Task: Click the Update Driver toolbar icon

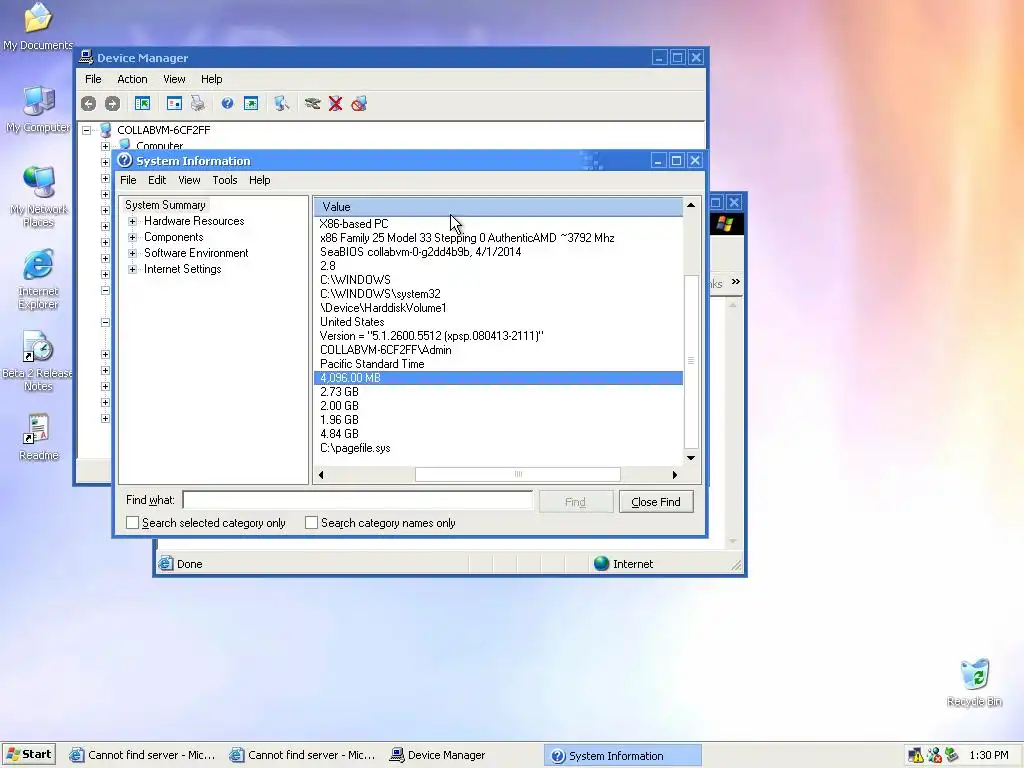Action: tap(312, 103)
